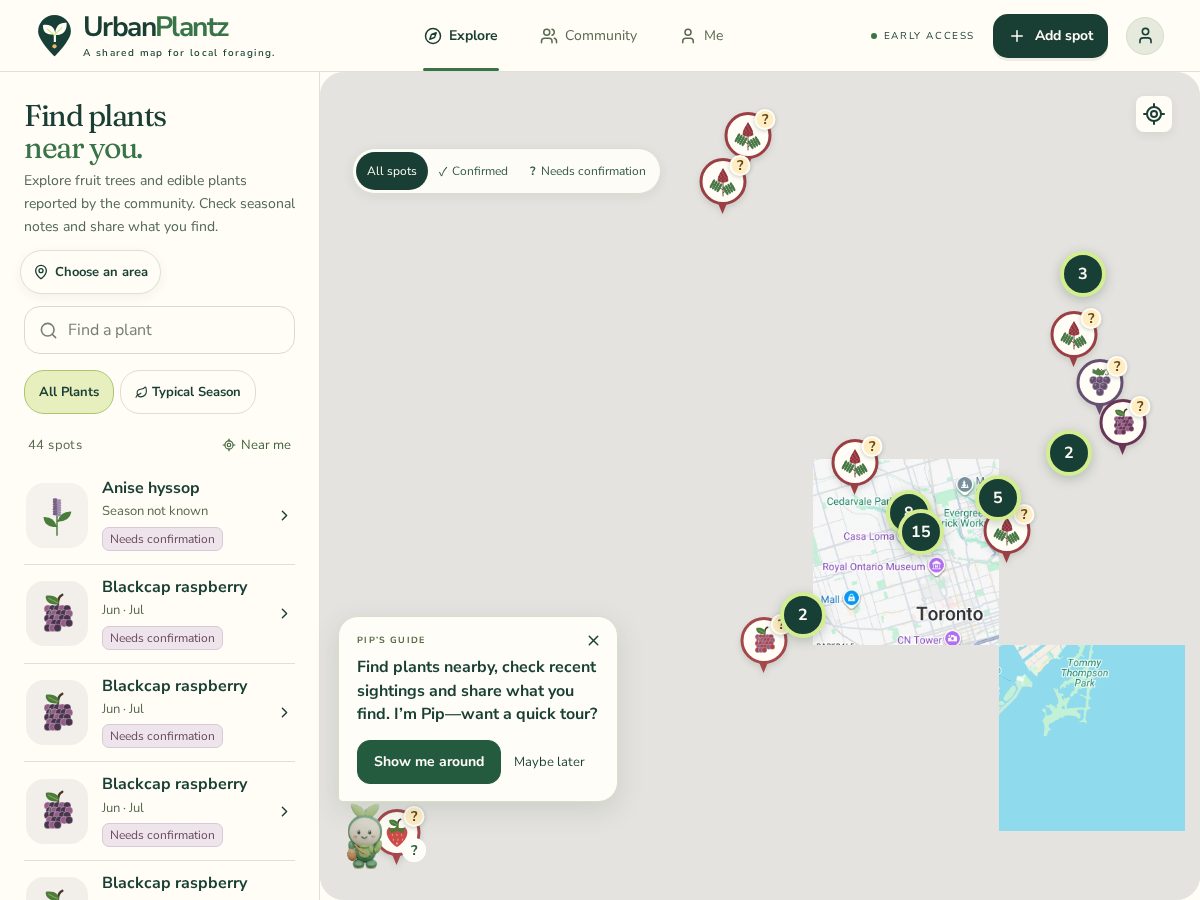Click the Find a plant search field
This screenshot has height=900, width=1200.
click(x=160, y=330)
